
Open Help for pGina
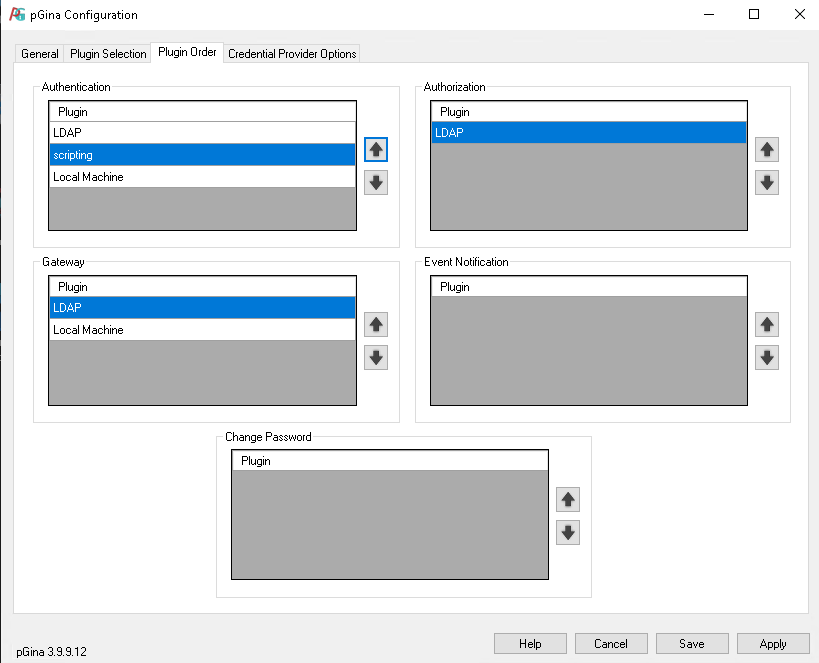coord(530,644)
